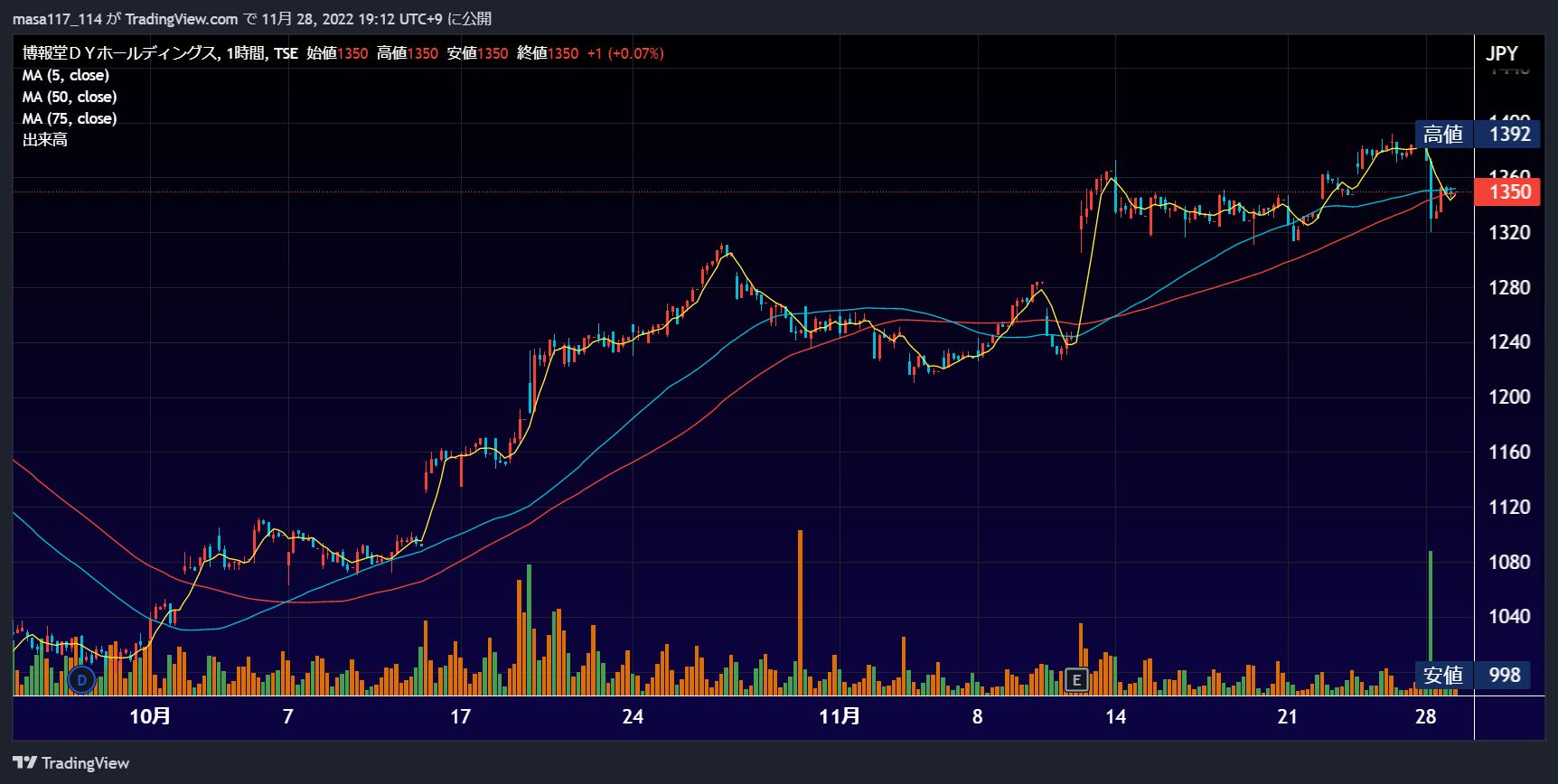
Task: Click the 1160 price axis label
Action: click(x=1509, y=452)
